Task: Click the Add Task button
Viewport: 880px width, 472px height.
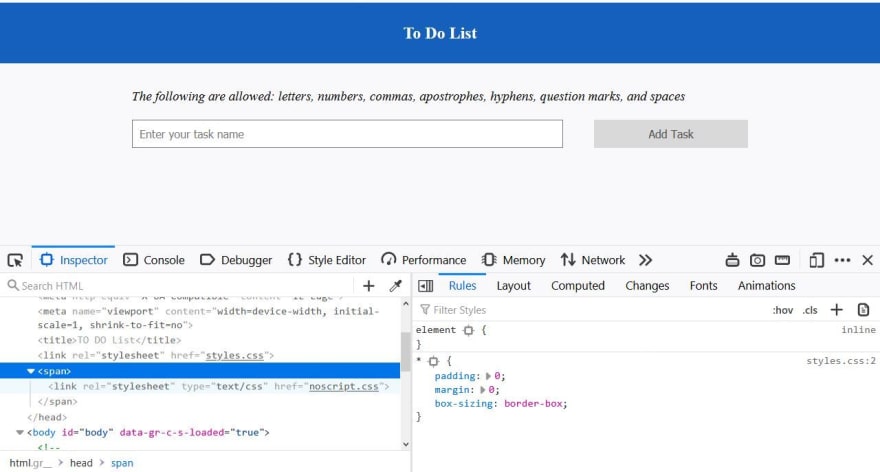Action: coord(671,134)
